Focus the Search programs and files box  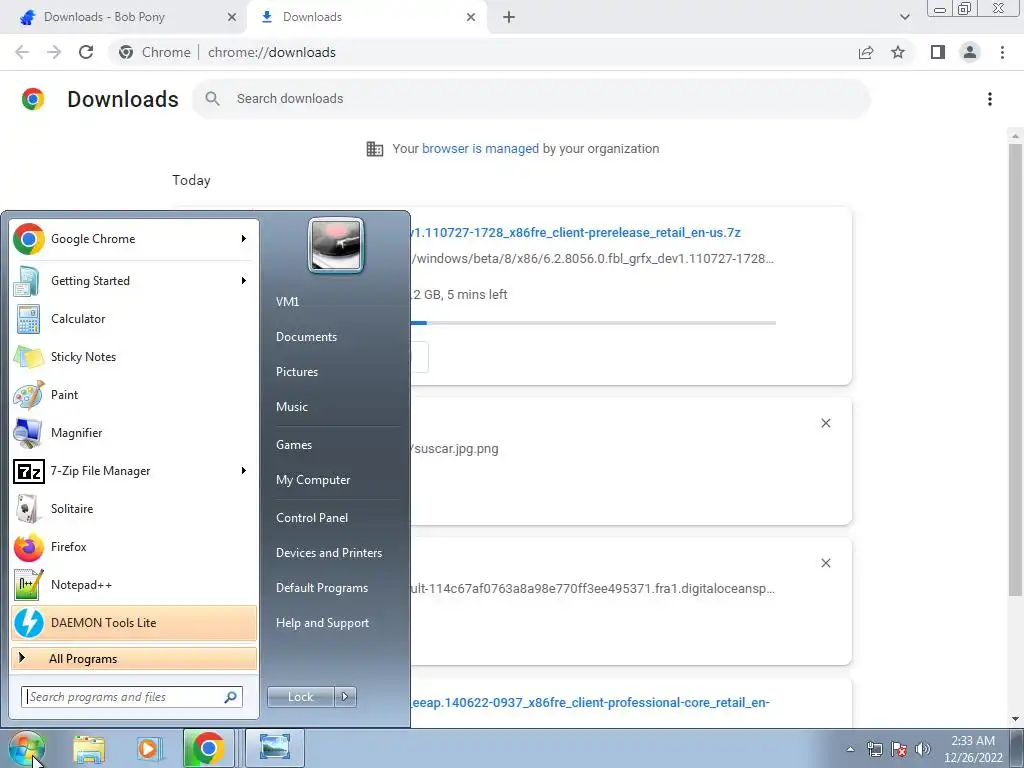pyautogui.click(x=131, y=697)
